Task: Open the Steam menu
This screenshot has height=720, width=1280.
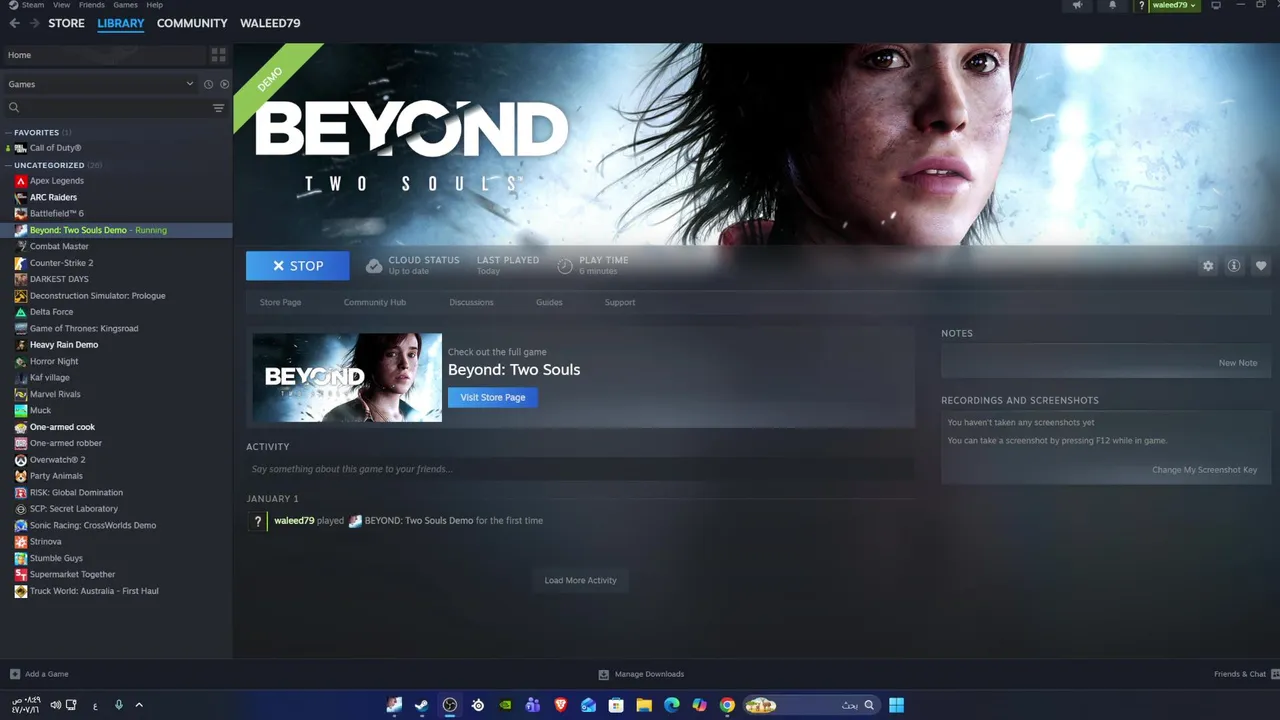Action: (x=33, y=5)
